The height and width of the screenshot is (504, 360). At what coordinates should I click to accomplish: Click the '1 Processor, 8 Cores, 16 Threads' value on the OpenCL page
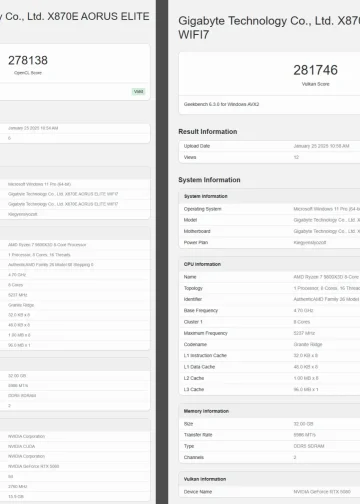point(39,255)
